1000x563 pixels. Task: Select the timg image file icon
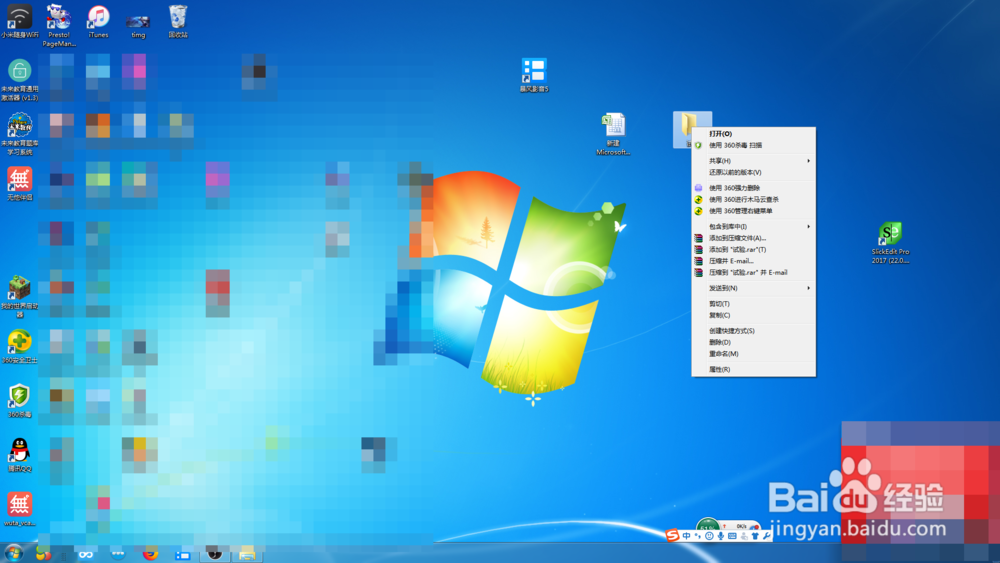tap(138, 26)
